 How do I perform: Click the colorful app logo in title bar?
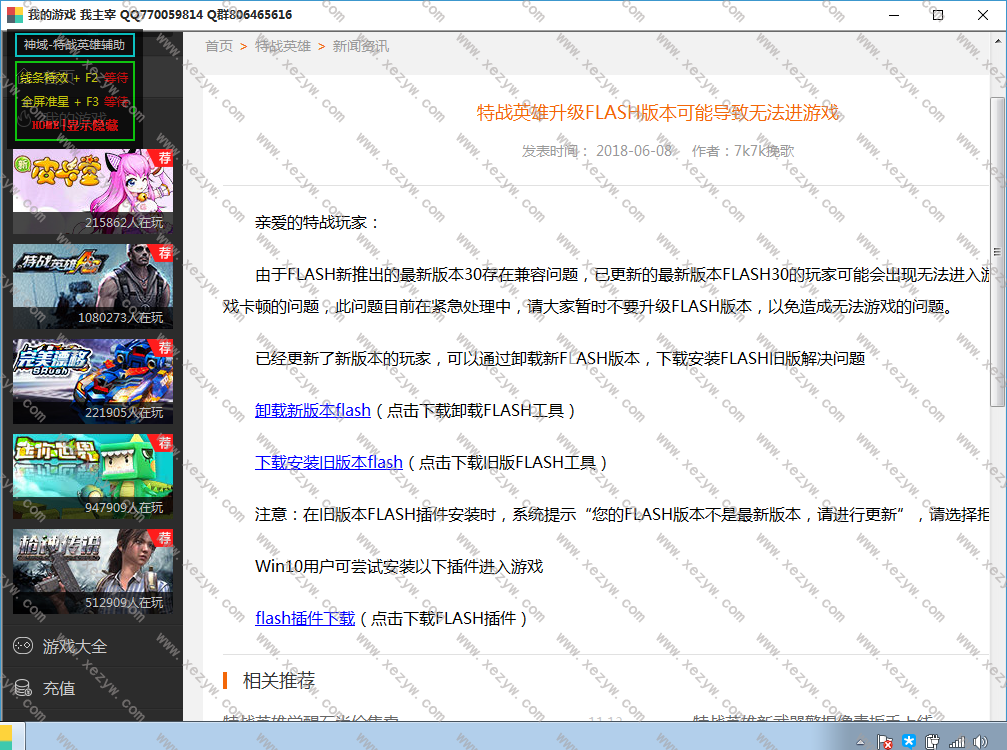pos(12,15)
